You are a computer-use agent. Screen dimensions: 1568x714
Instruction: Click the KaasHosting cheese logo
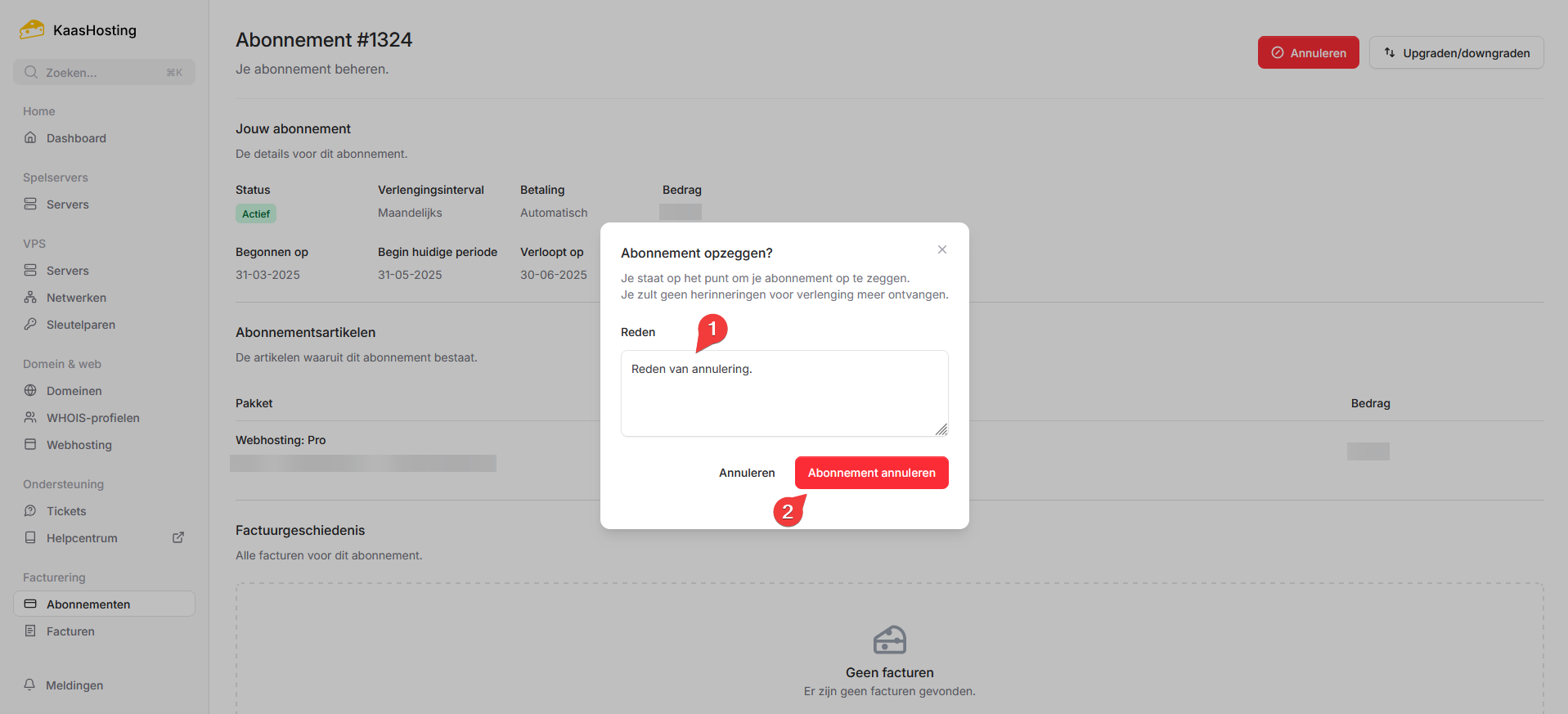click(32, 30)
